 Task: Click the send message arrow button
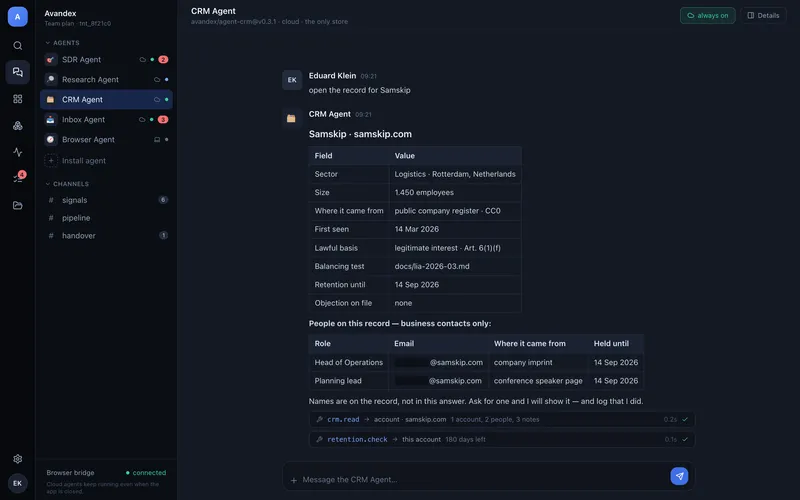tap(679, 476)
